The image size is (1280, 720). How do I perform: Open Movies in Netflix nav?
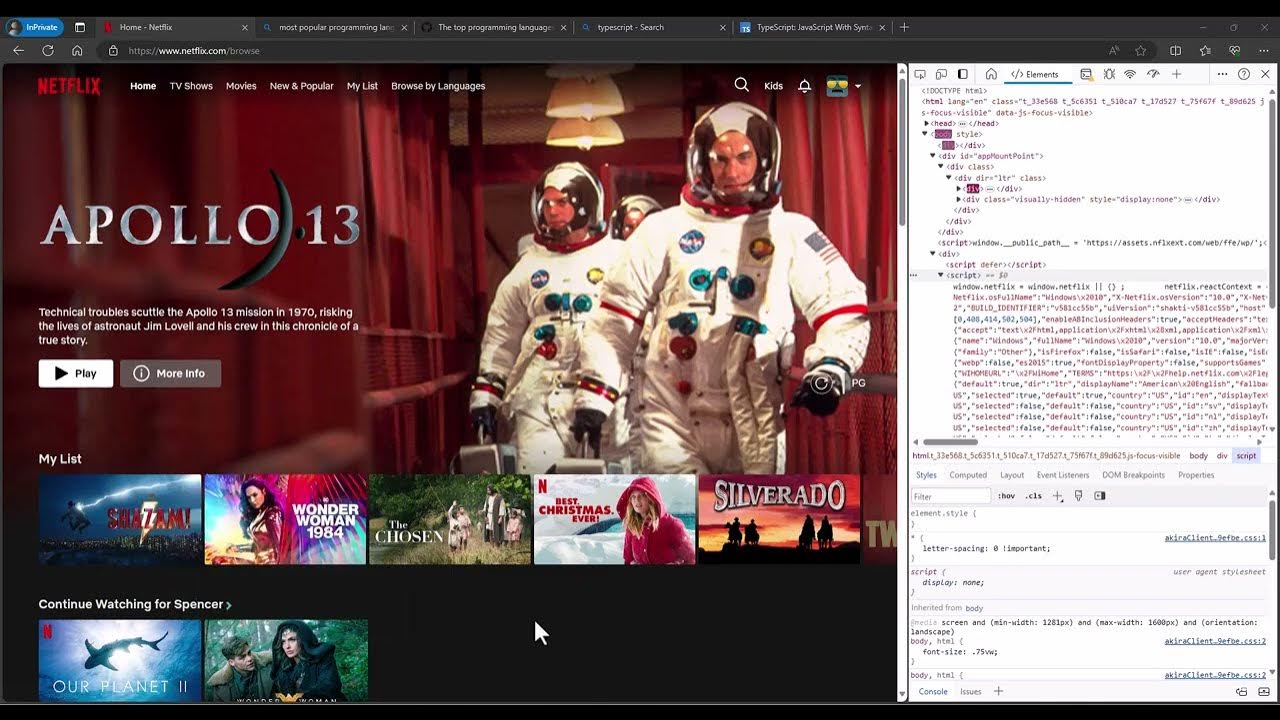[x=241, y=86]
